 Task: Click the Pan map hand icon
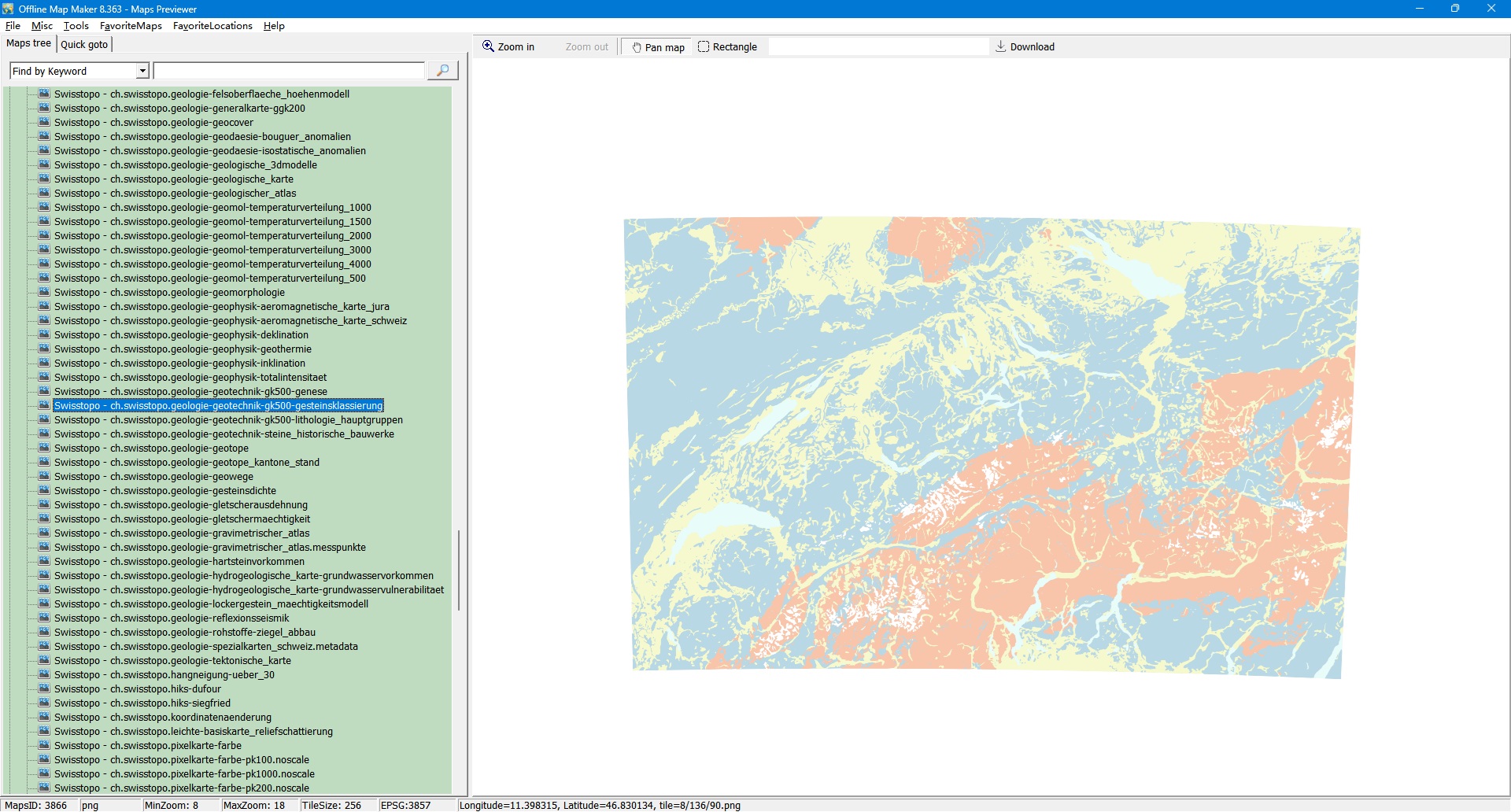click(x=637, y=47)
